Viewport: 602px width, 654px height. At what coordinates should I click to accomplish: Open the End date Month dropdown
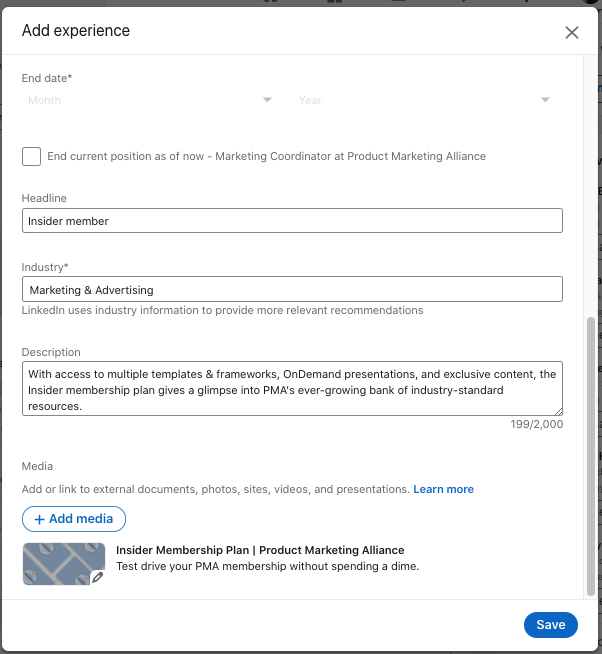point(150,100)
